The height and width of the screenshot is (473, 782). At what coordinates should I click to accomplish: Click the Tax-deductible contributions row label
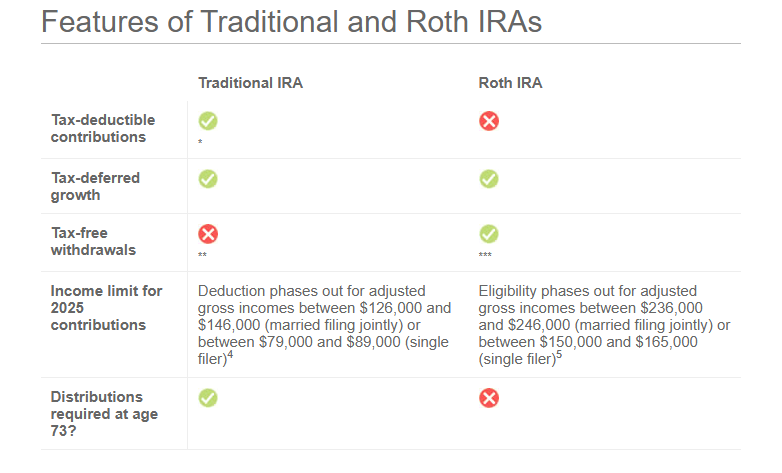[98, 128]
